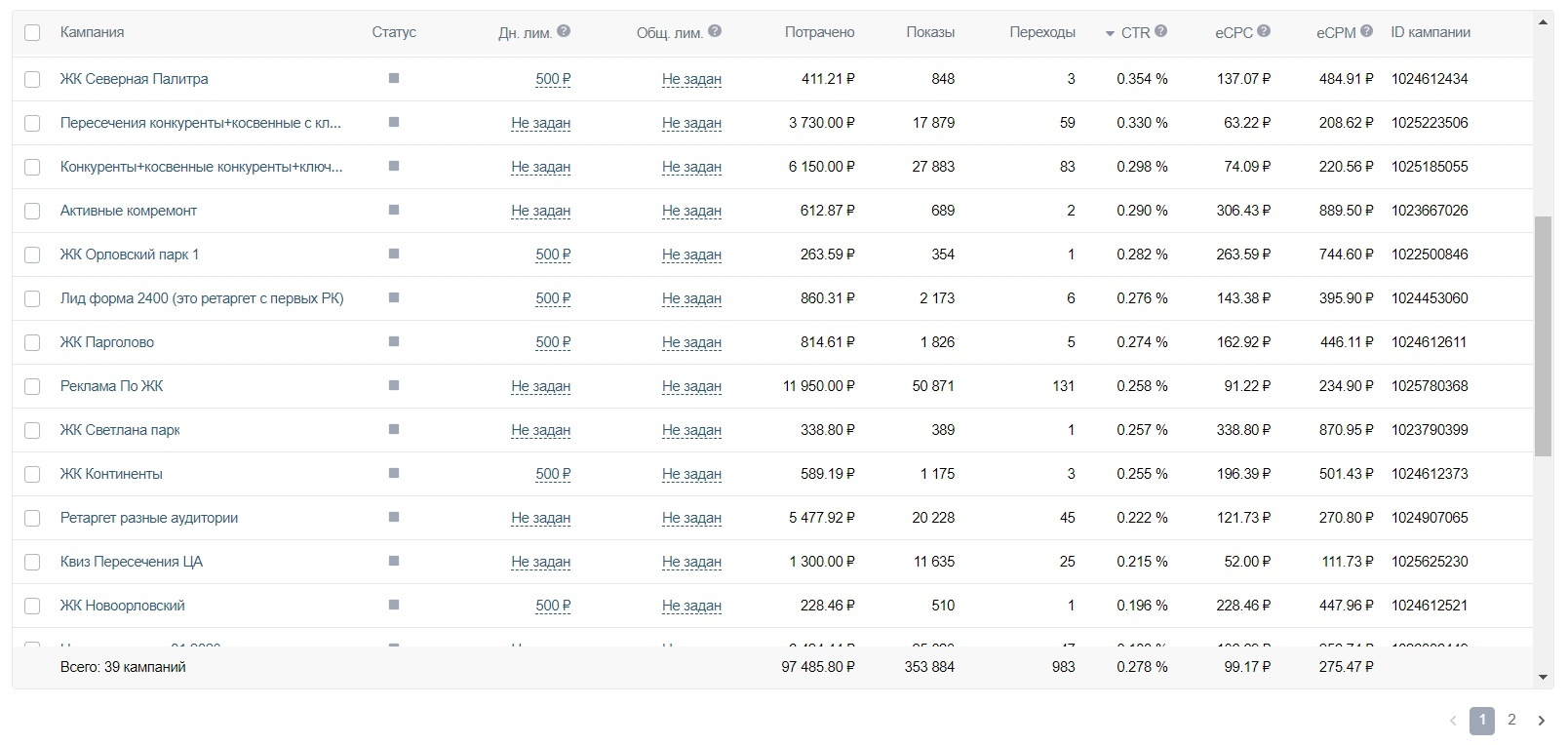
Task: Open campaign Квиз Пересечения ЦА
Action: tap(132, 562)
